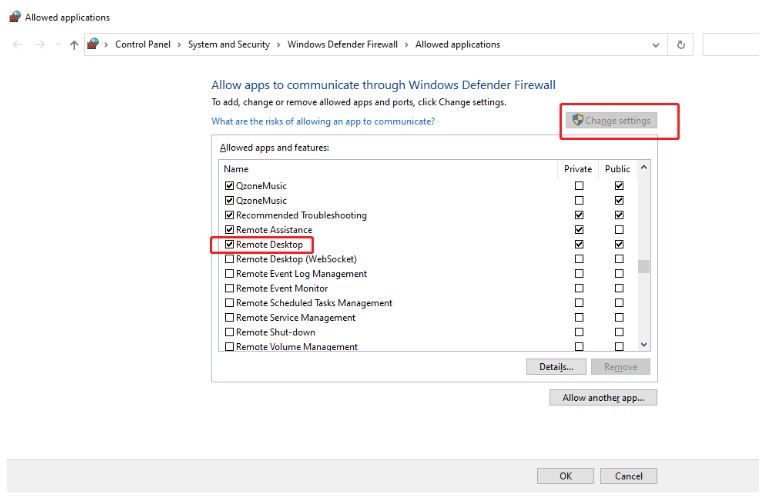Click the scroll down arrow in apps list
The width and height of the screenshot is (767, 500).
pos(643,344)
